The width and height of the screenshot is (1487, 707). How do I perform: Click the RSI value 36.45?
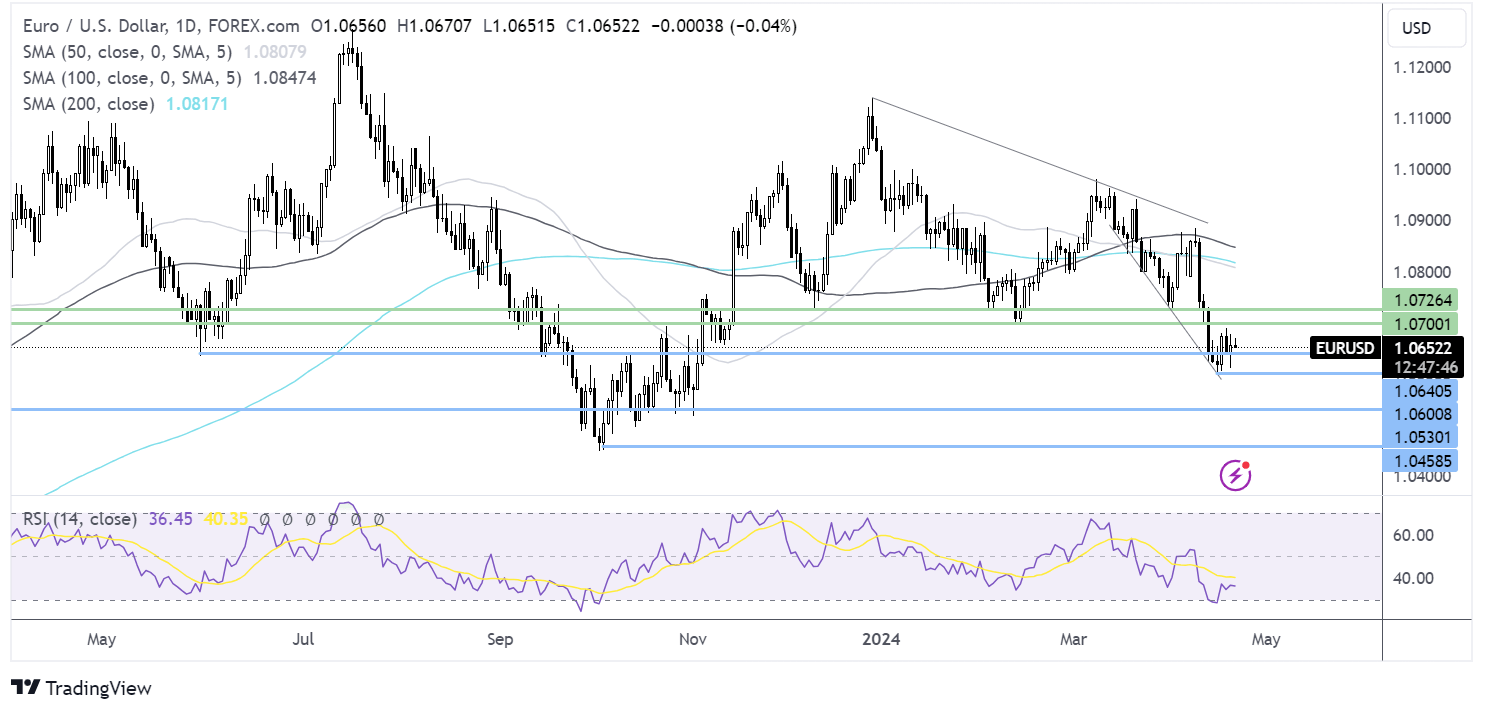[x=170, y=519]
